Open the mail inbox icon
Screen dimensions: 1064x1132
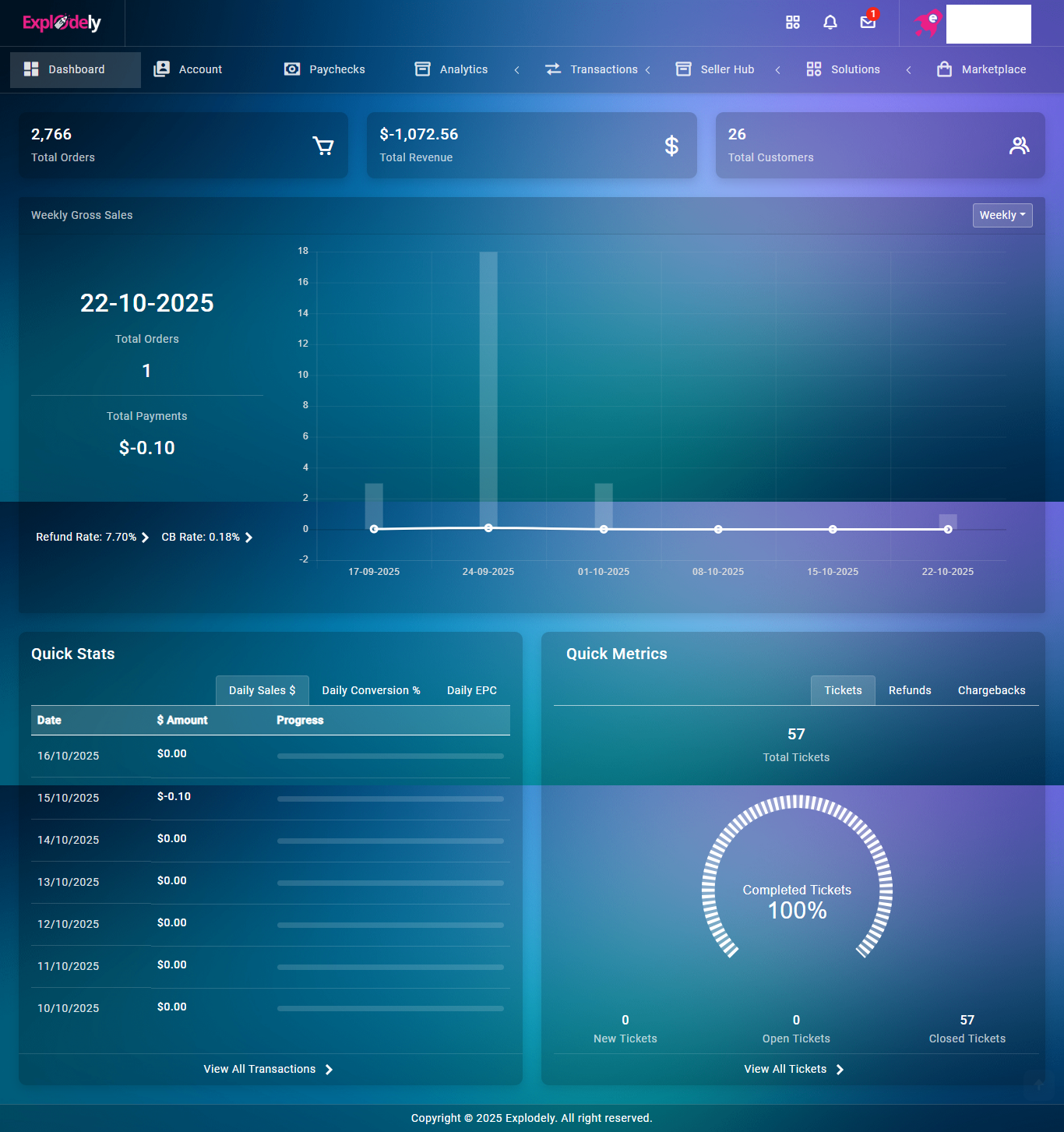868,23
